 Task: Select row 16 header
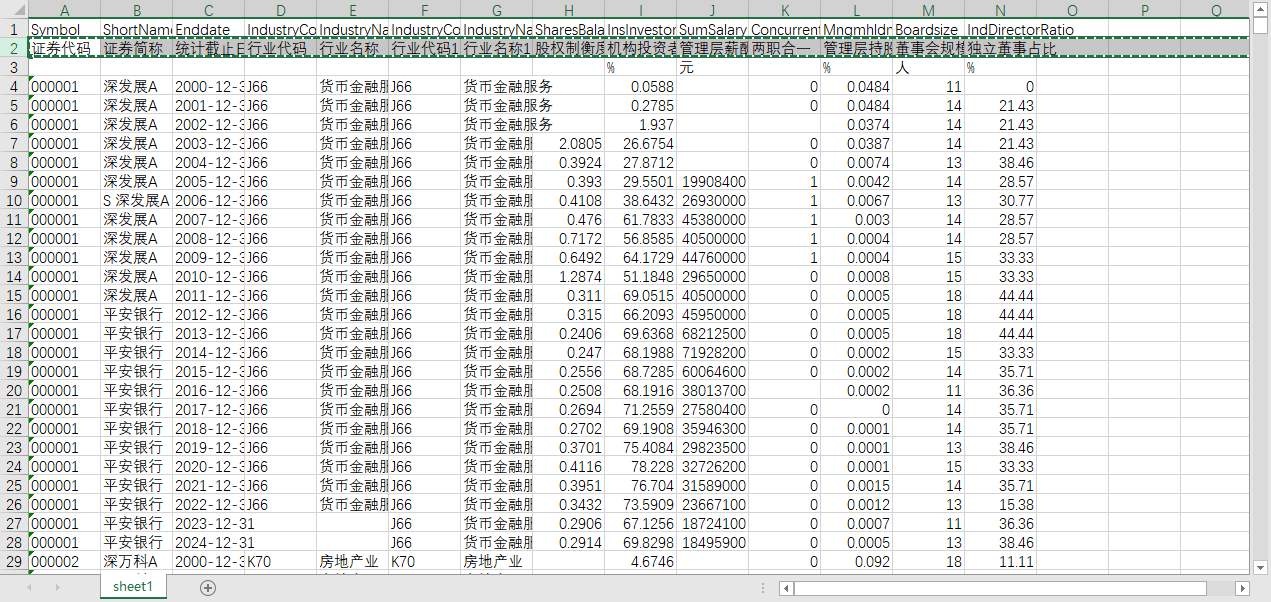point(14,315)
